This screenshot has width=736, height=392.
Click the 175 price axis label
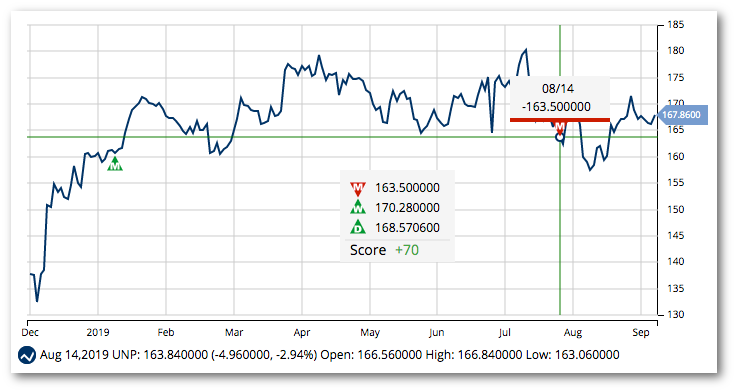click(676, 77)
